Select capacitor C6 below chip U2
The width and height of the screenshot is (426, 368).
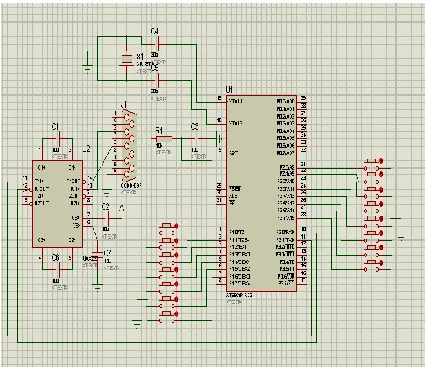[x=57, y=269]
